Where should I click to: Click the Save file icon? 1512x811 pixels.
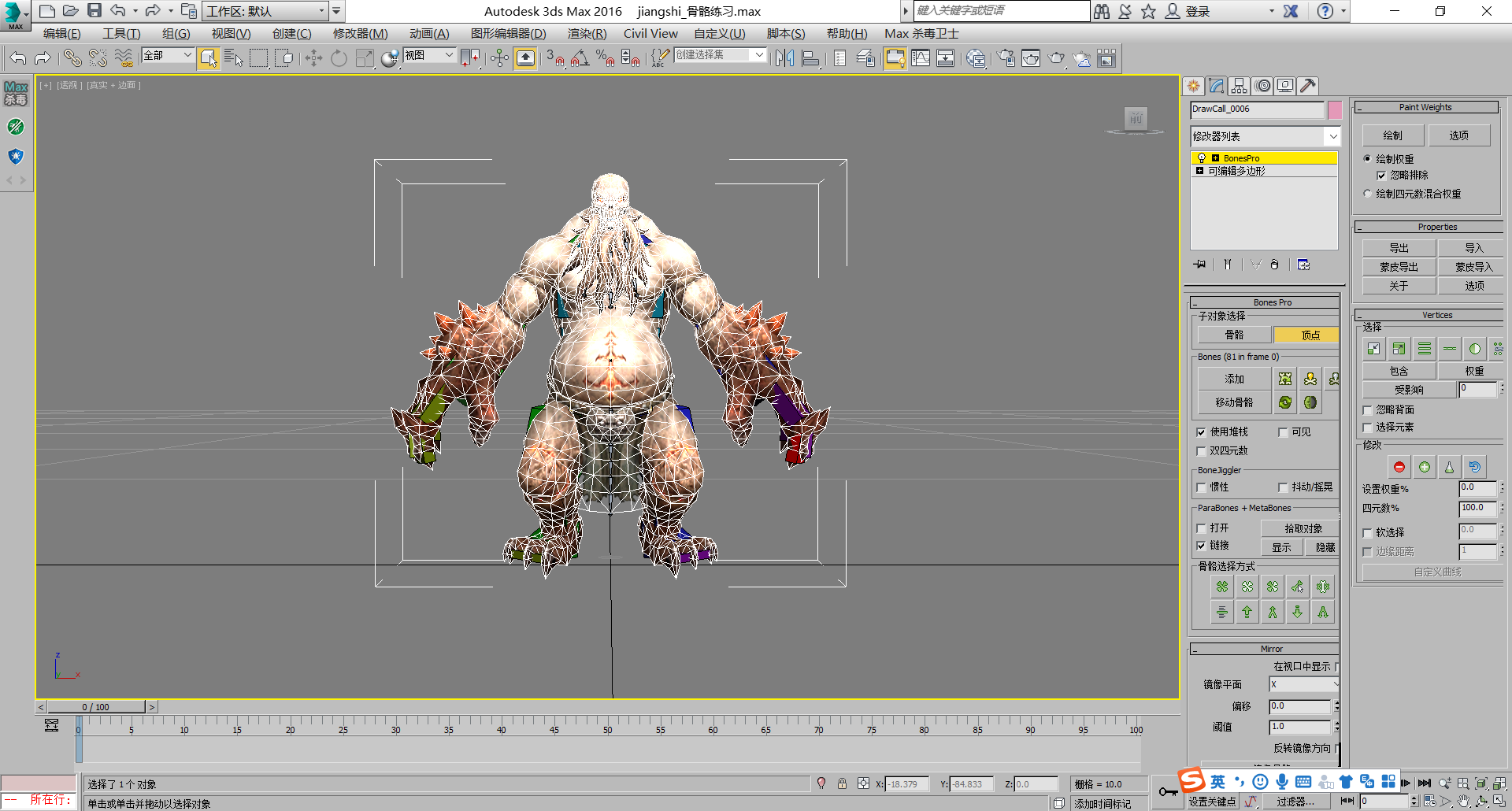tap(94, 10)
